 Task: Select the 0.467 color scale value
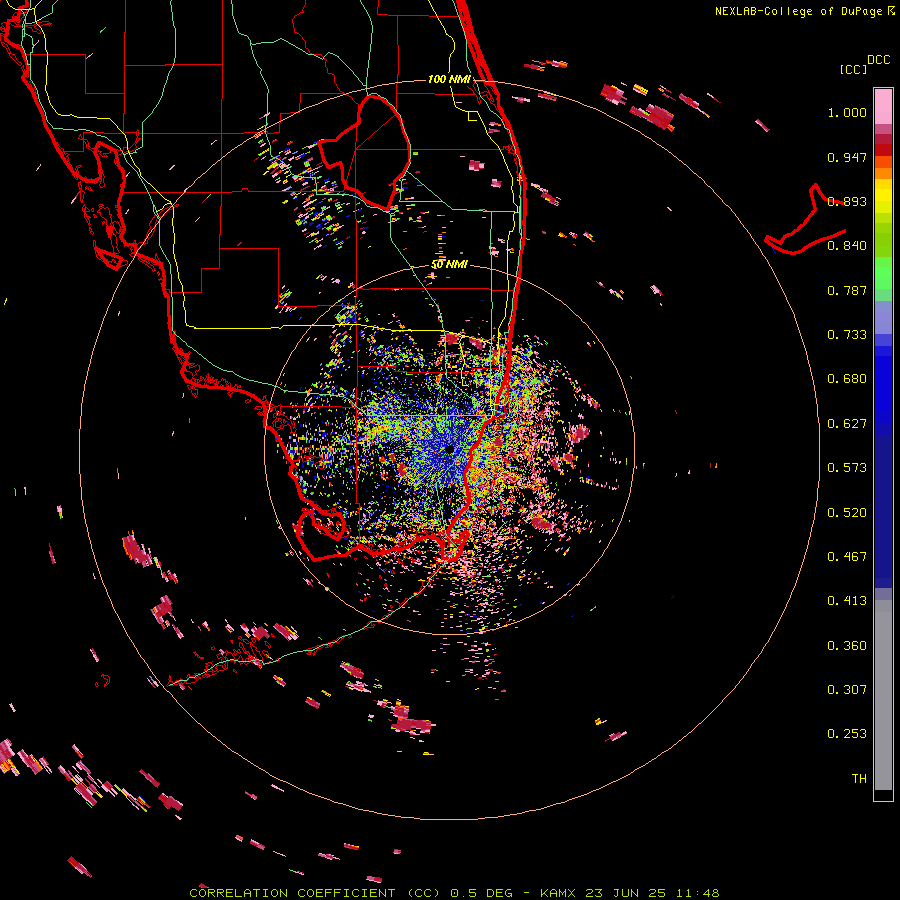pyautogui.click(x=847, y=557)
